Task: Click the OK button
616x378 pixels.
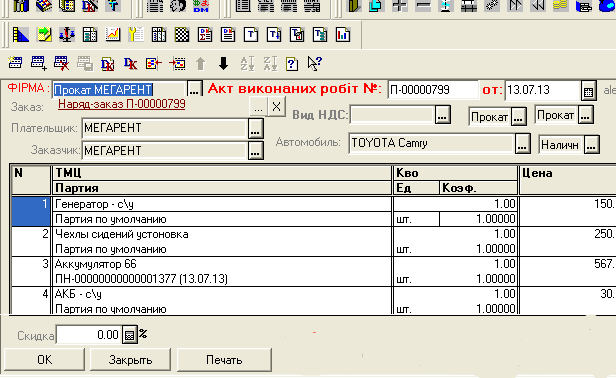Action: click(x=44, y=360)
